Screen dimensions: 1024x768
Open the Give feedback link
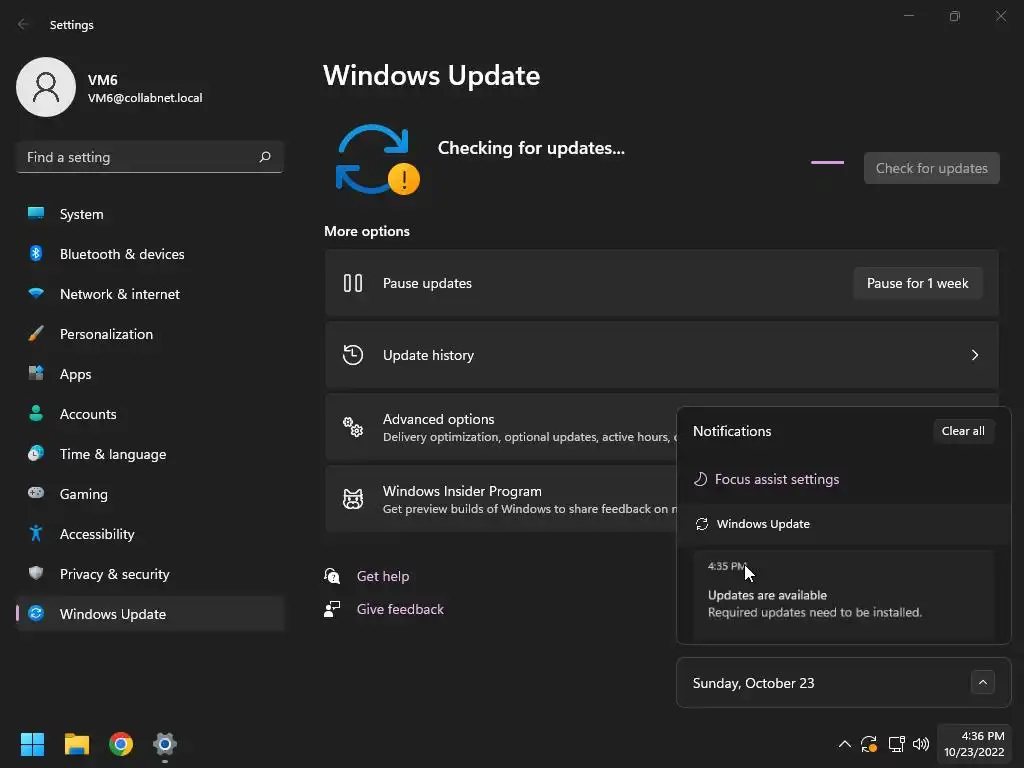pos(400,609)
